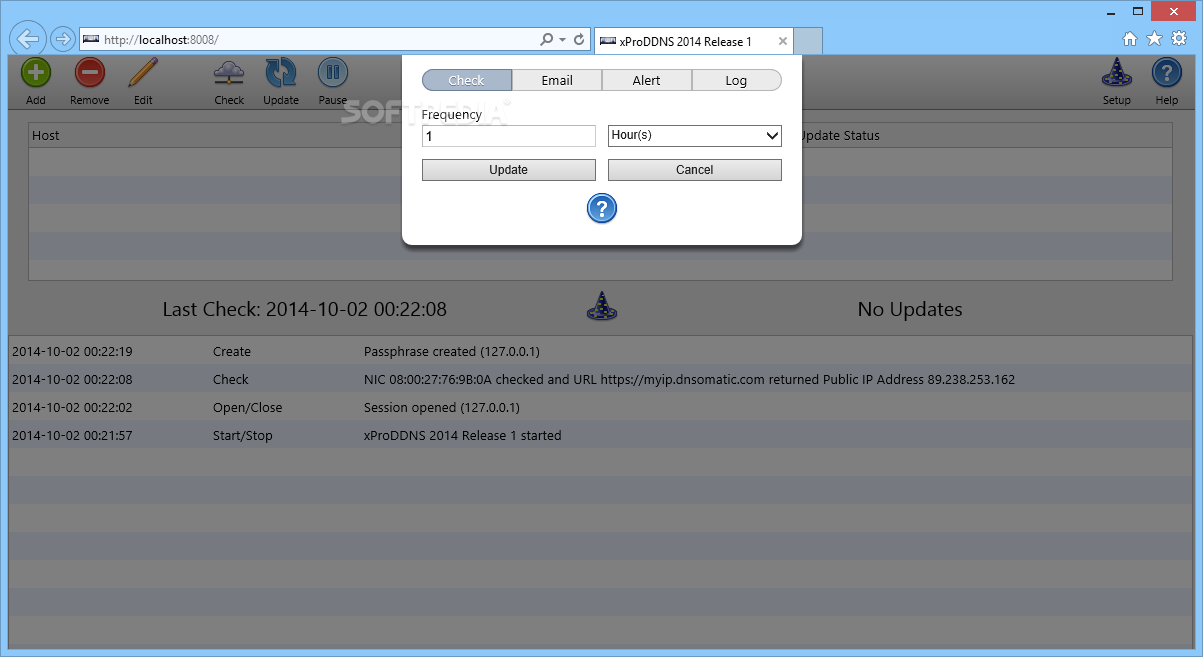Click the Start/Stop event type cell

point(243,436)
